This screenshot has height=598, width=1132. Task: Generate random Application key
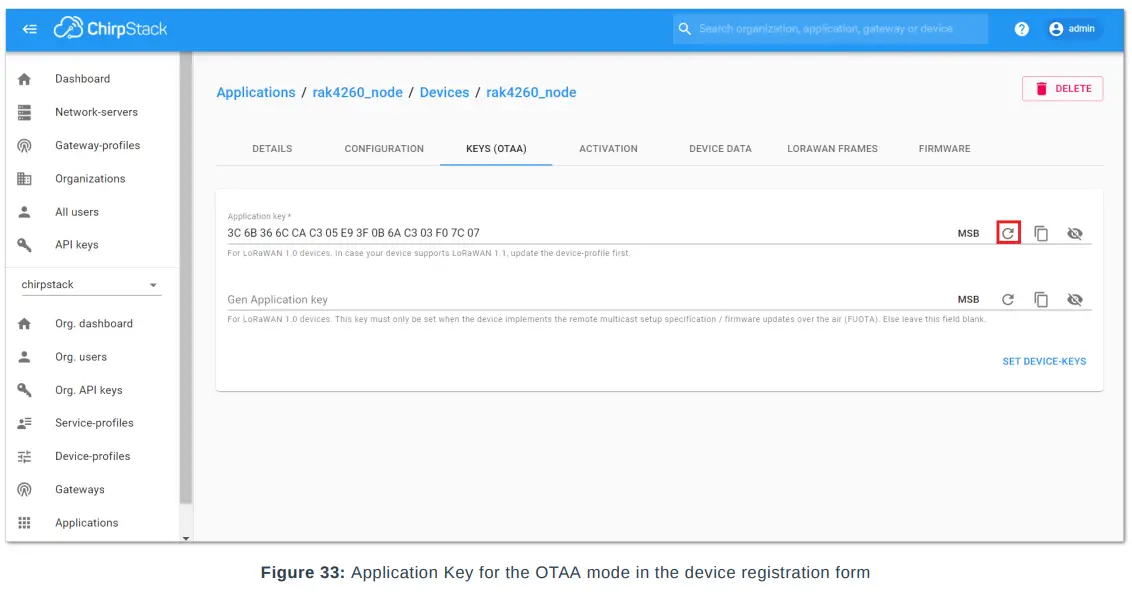pos(1008,233)
